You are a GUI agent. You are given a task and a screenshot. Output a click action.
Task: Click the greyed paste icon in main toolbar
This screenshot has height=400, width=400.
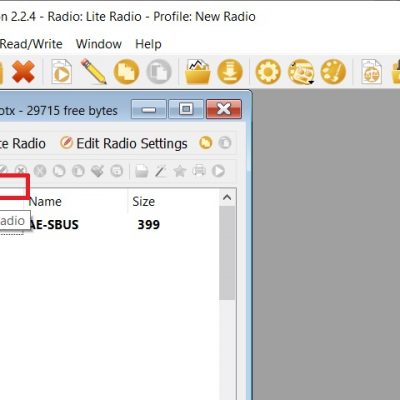(159, 72)
